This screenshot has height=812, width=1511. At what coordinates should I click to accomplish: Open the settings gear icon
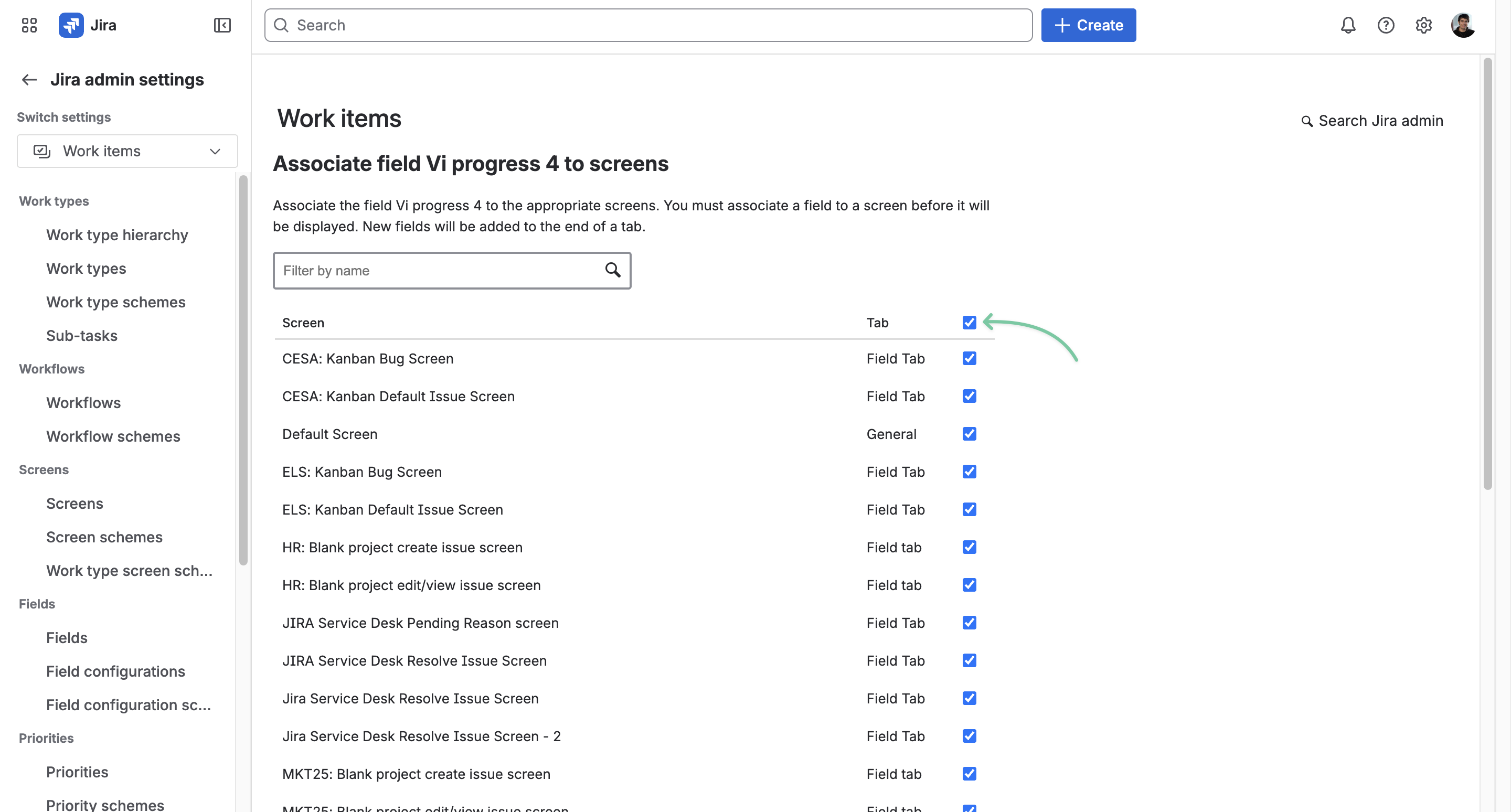(1423, 25)
